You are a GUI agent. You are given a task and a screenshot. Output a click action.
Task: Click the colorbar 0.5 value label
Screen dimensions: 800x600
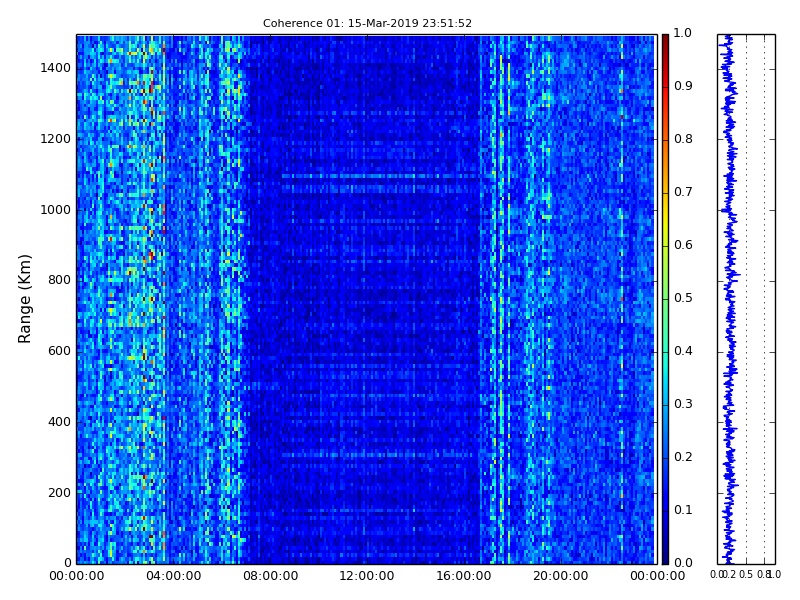coord(683,298)
